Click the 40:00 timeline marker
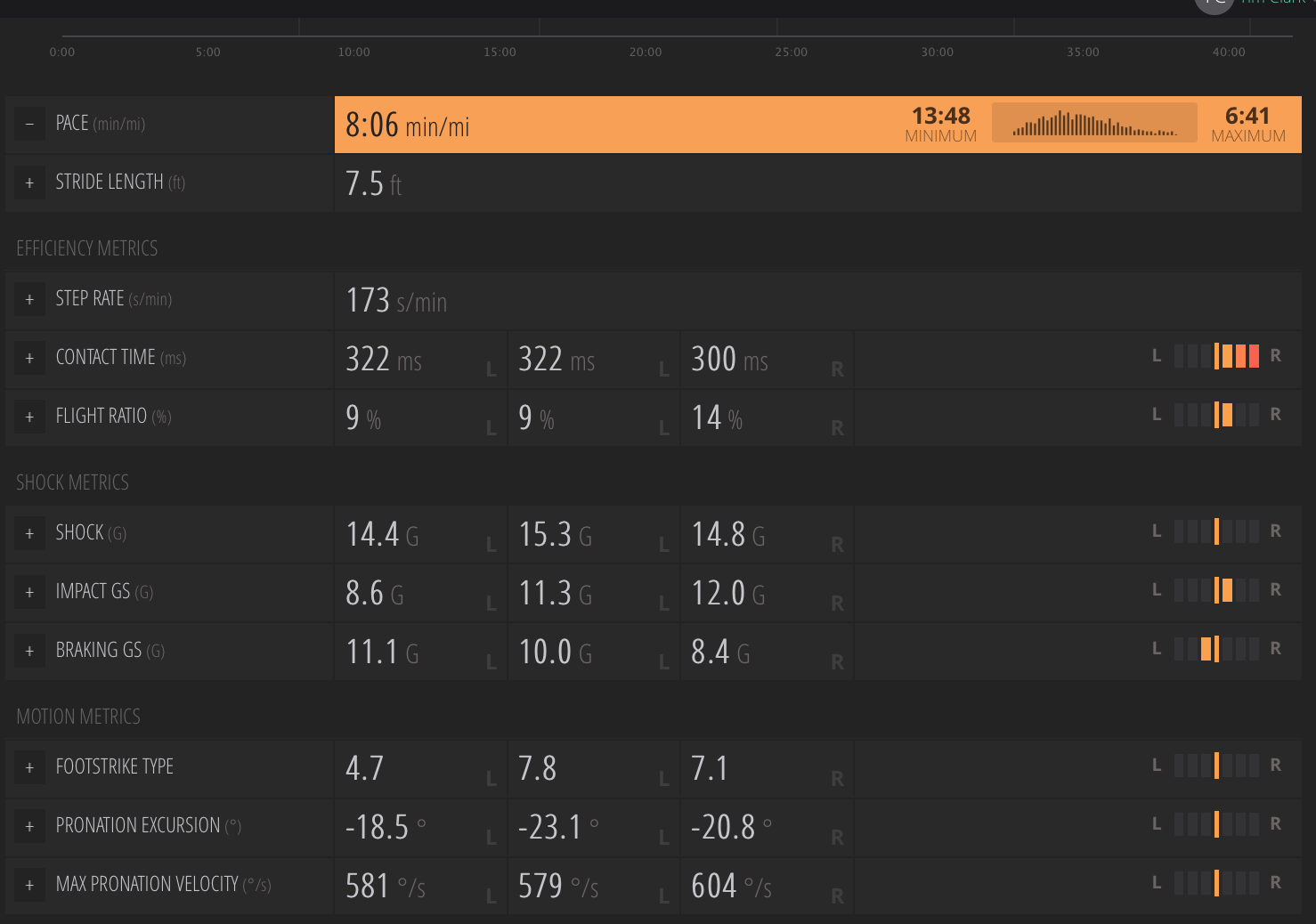This screenshot has width=1316, height=924. (x=1229, y=53)
